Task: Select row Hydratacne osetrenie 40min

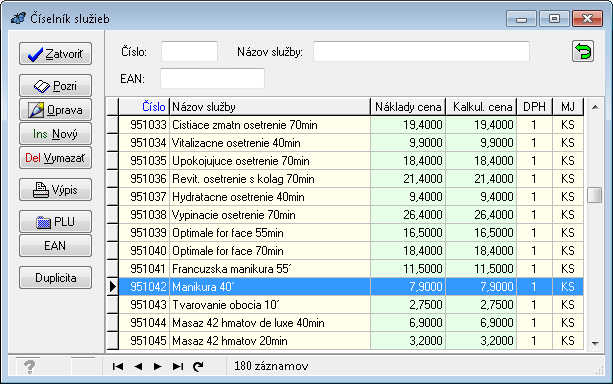Action: coord(351,197)
